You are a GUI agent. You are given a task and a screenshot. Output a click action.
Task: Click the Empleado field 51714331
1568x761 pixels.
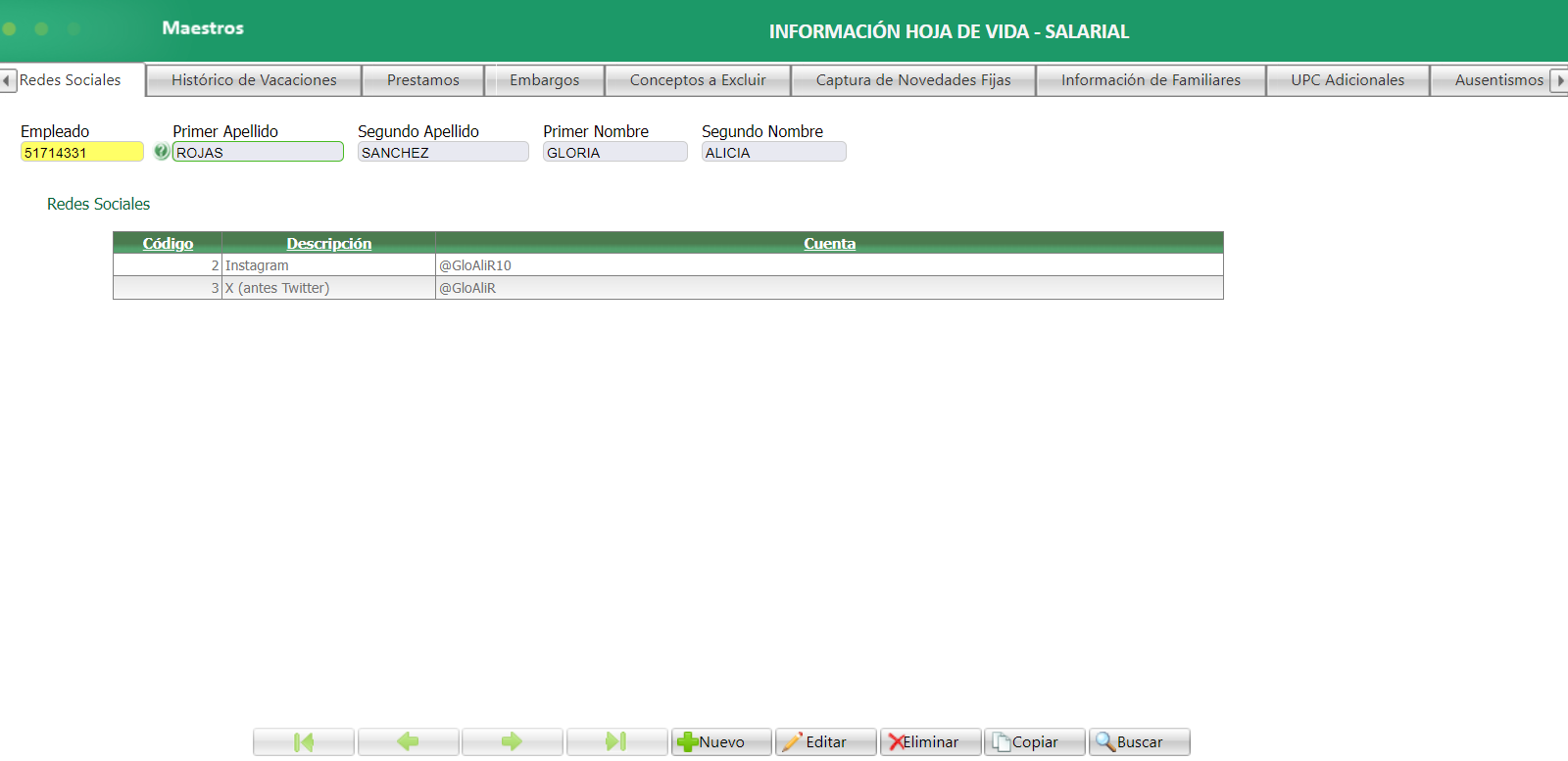(82, 152)
